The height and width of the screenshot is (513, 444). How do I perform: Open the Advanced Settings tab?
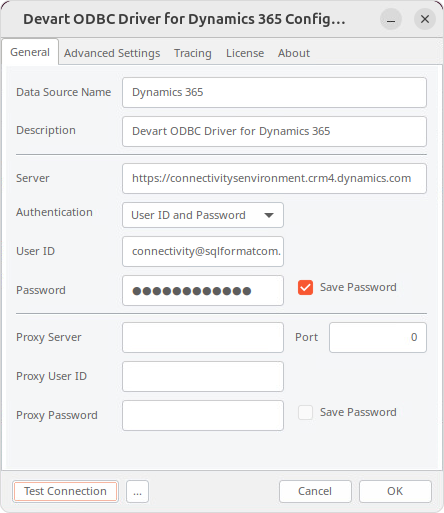[112, 53]
